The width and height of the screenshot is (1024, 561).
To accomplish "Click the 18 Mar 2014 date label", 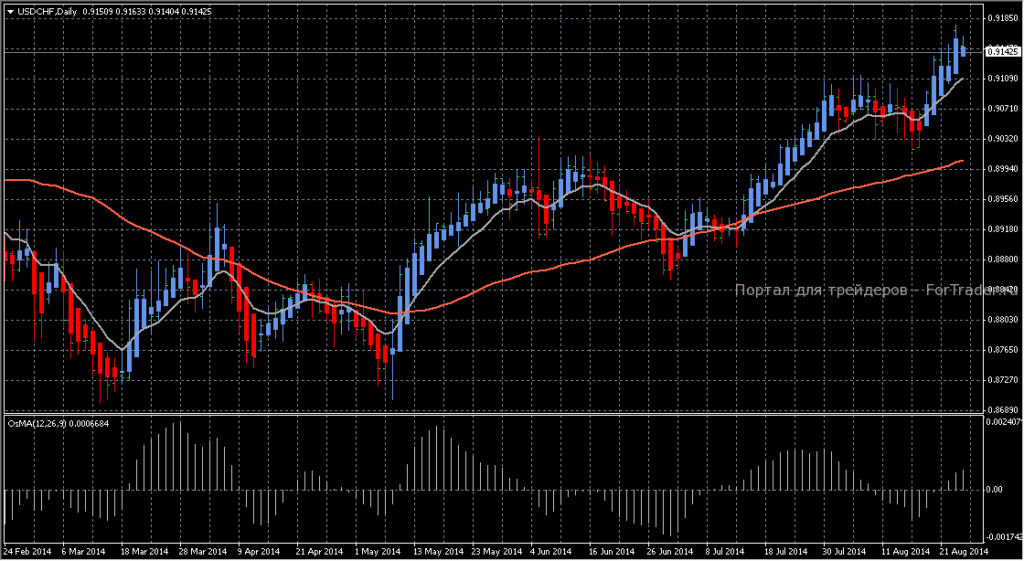I will coord(143,552).
